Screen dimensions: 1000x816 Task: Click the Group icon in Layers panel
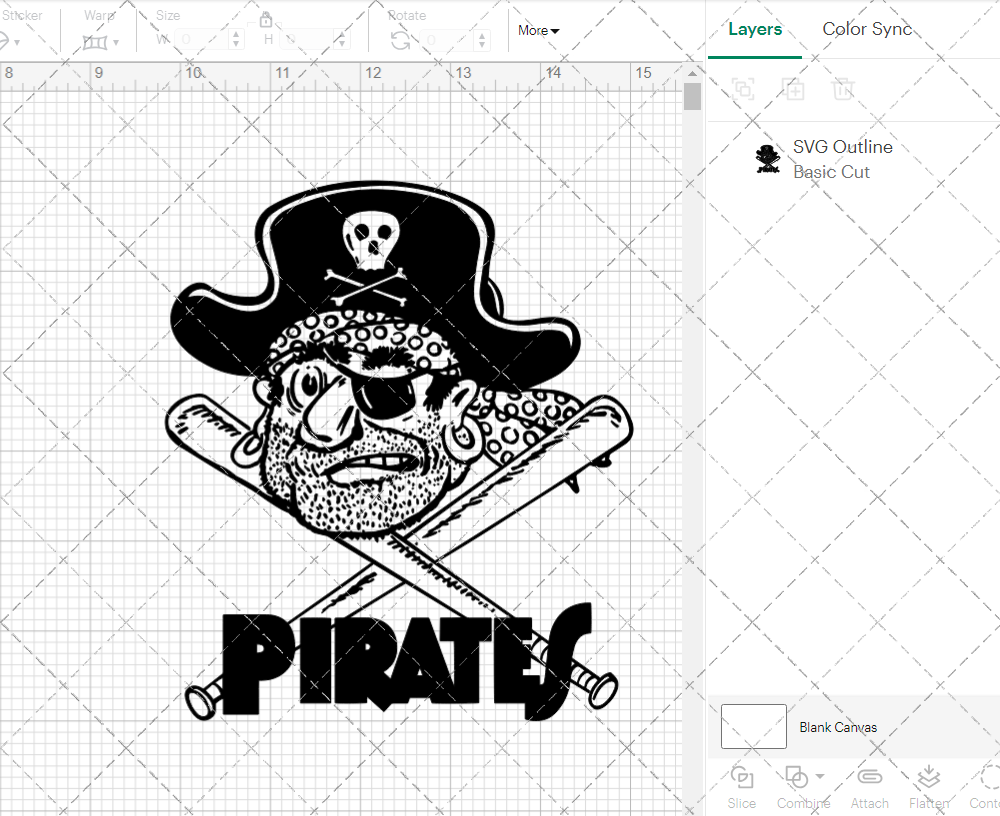pyautogui.click(x=743, y=89)
